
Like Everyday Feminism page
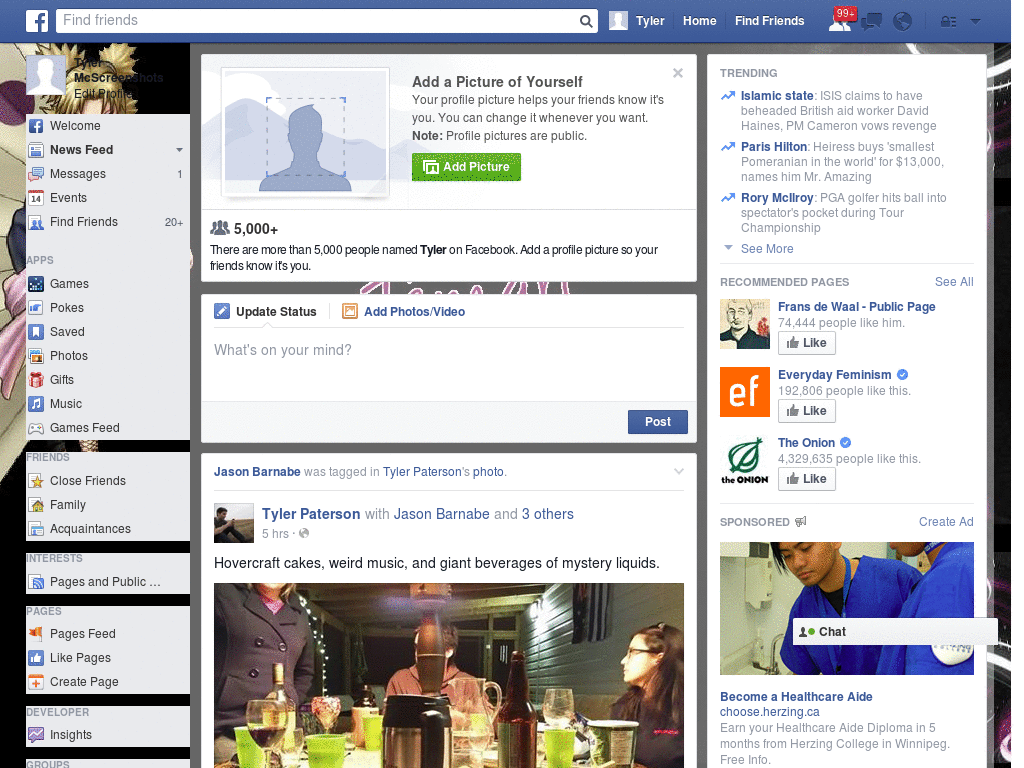(807, 411)
